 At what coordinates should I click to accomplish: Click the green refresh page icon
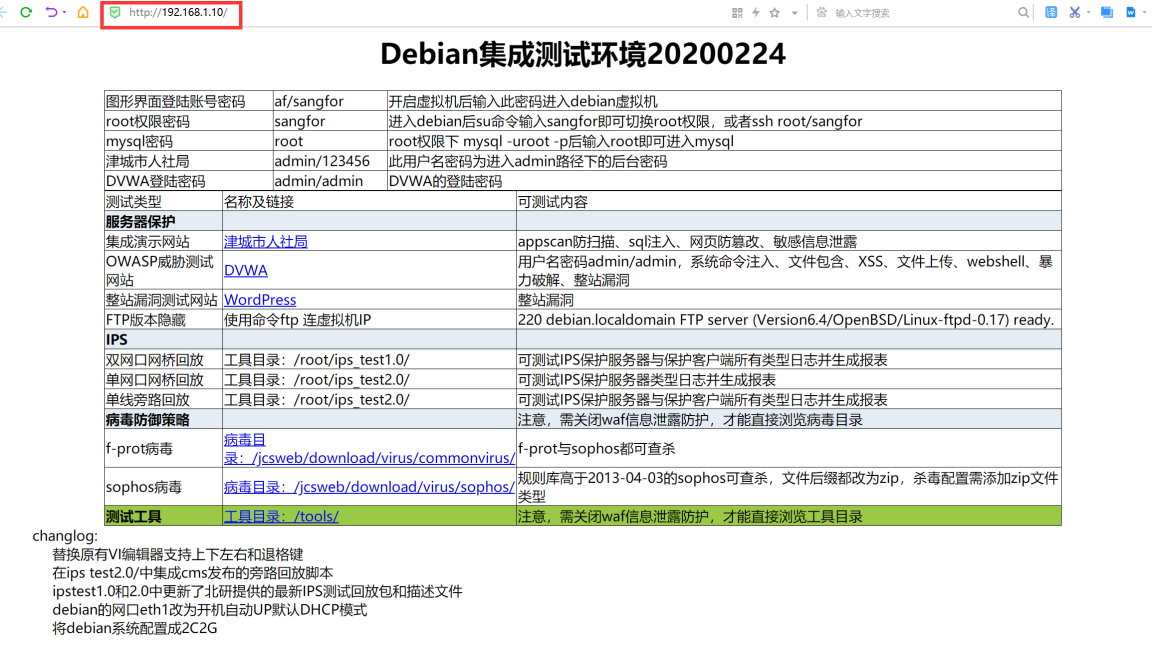click(26, 12)
